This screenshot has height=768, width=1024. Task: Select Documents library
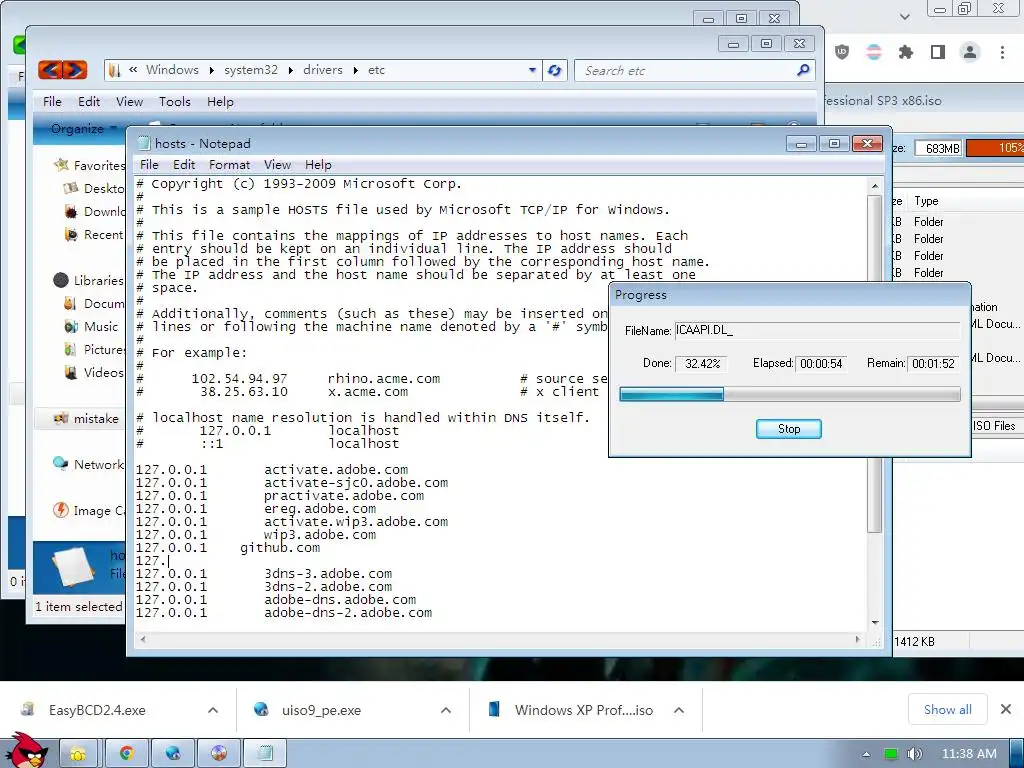pos(93,304)
